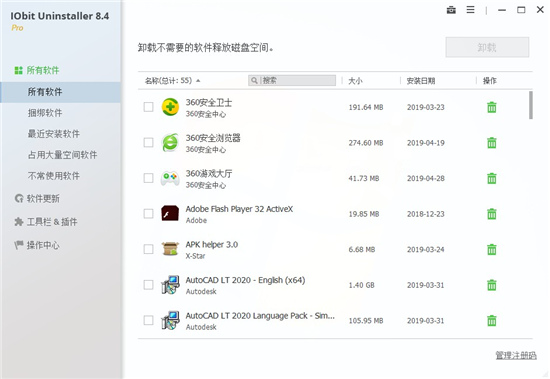The height and width of the screenshot is (379, 550).
Task: Open 不常使用软件 list
Action: (x=53, y=176)
